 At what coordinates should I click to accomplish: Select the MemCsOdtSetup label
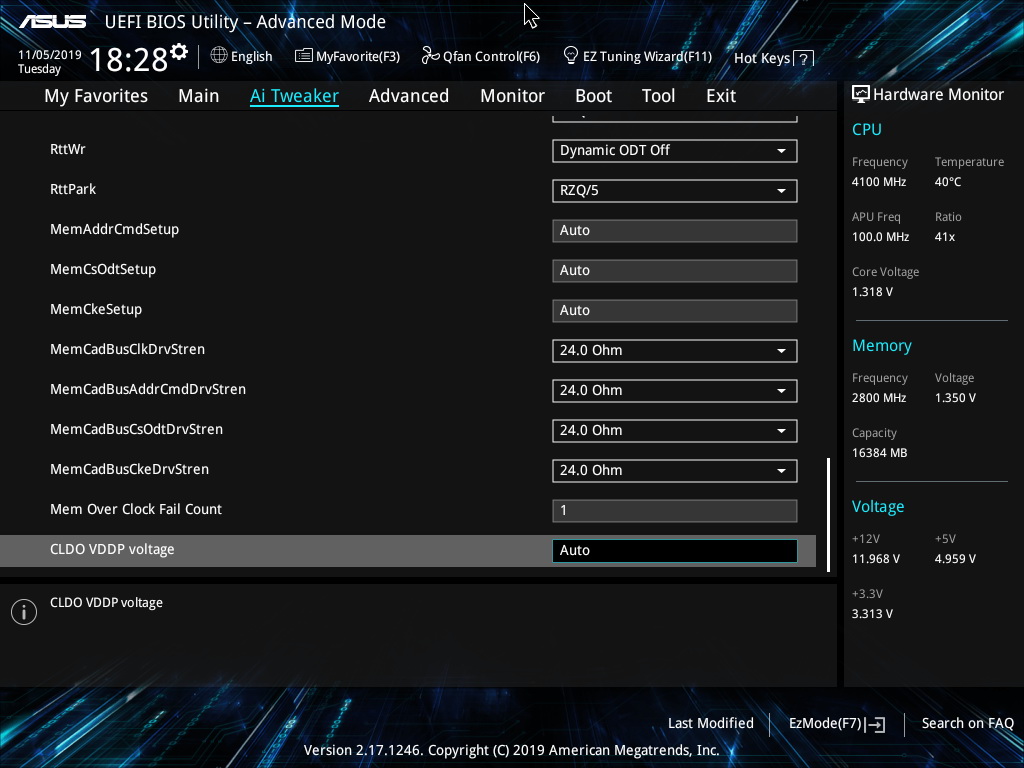coord(103,269)
